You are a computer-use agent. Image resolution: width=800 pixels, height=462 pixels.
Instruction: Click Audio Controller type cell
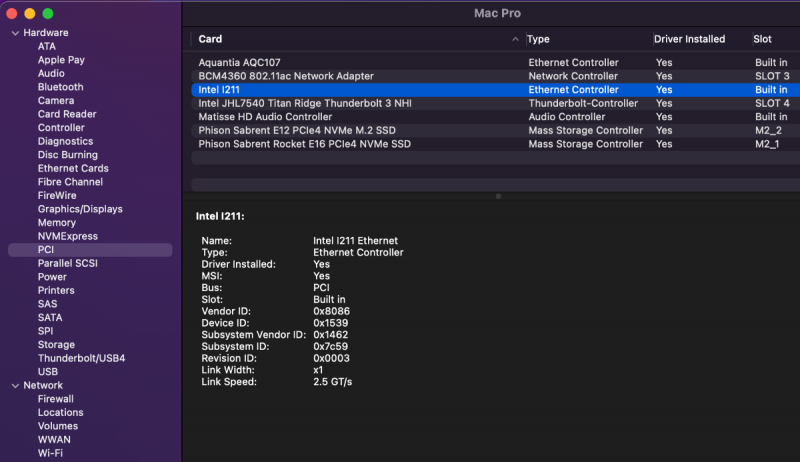567,117
